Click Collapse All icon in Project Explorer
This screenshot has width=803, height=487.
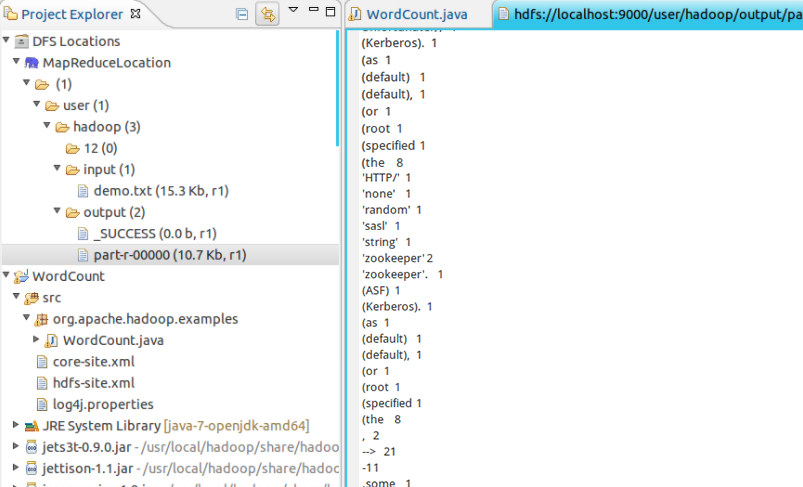click(x=242, y=14)
